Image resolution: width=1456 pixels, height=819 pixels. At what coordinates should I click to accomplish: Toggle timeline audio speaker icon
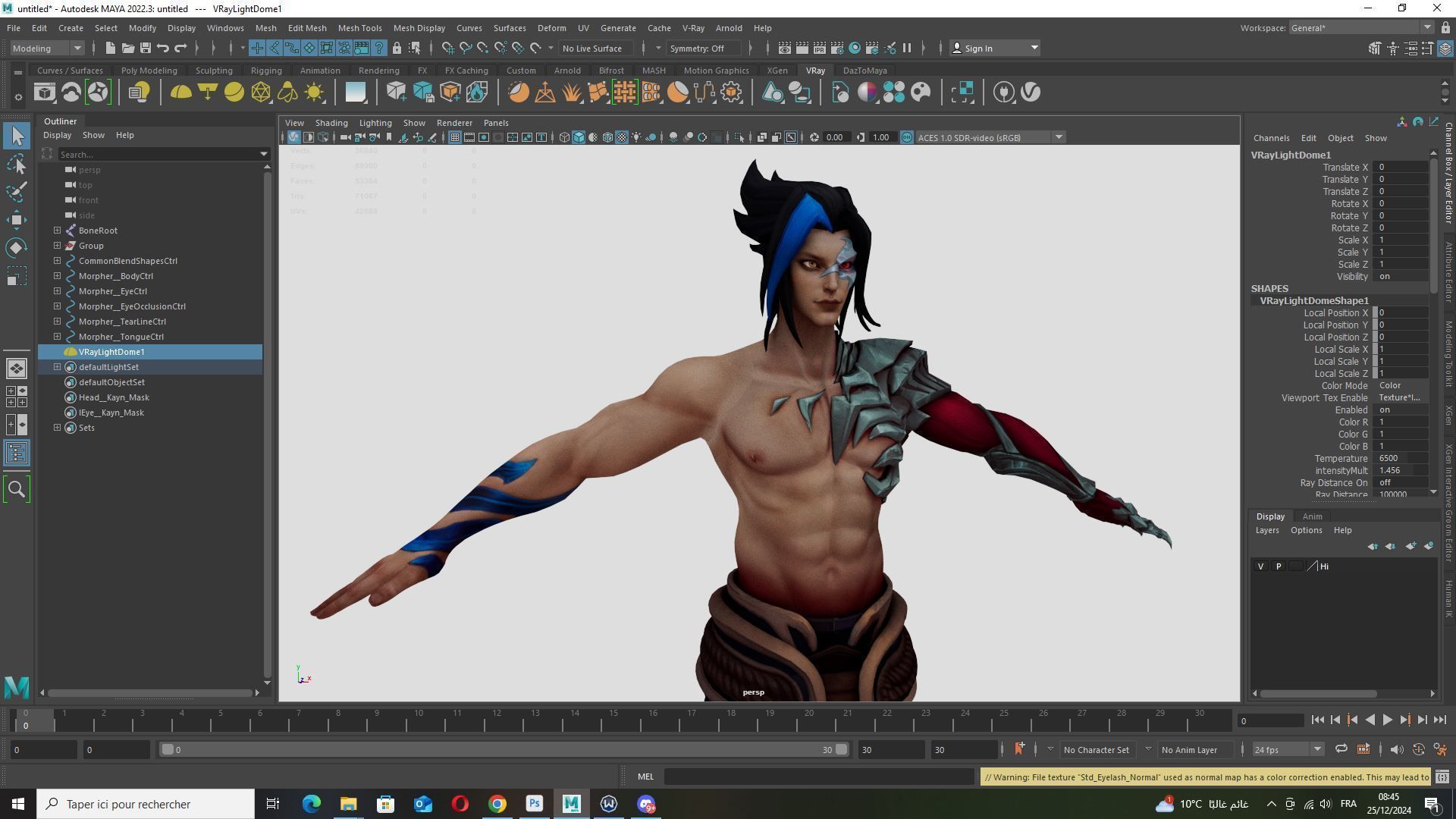(1396, 749)
